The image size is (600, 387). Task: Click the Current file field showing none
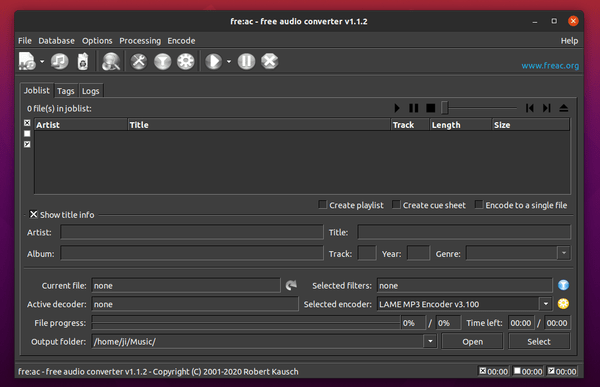coord(186,286)
